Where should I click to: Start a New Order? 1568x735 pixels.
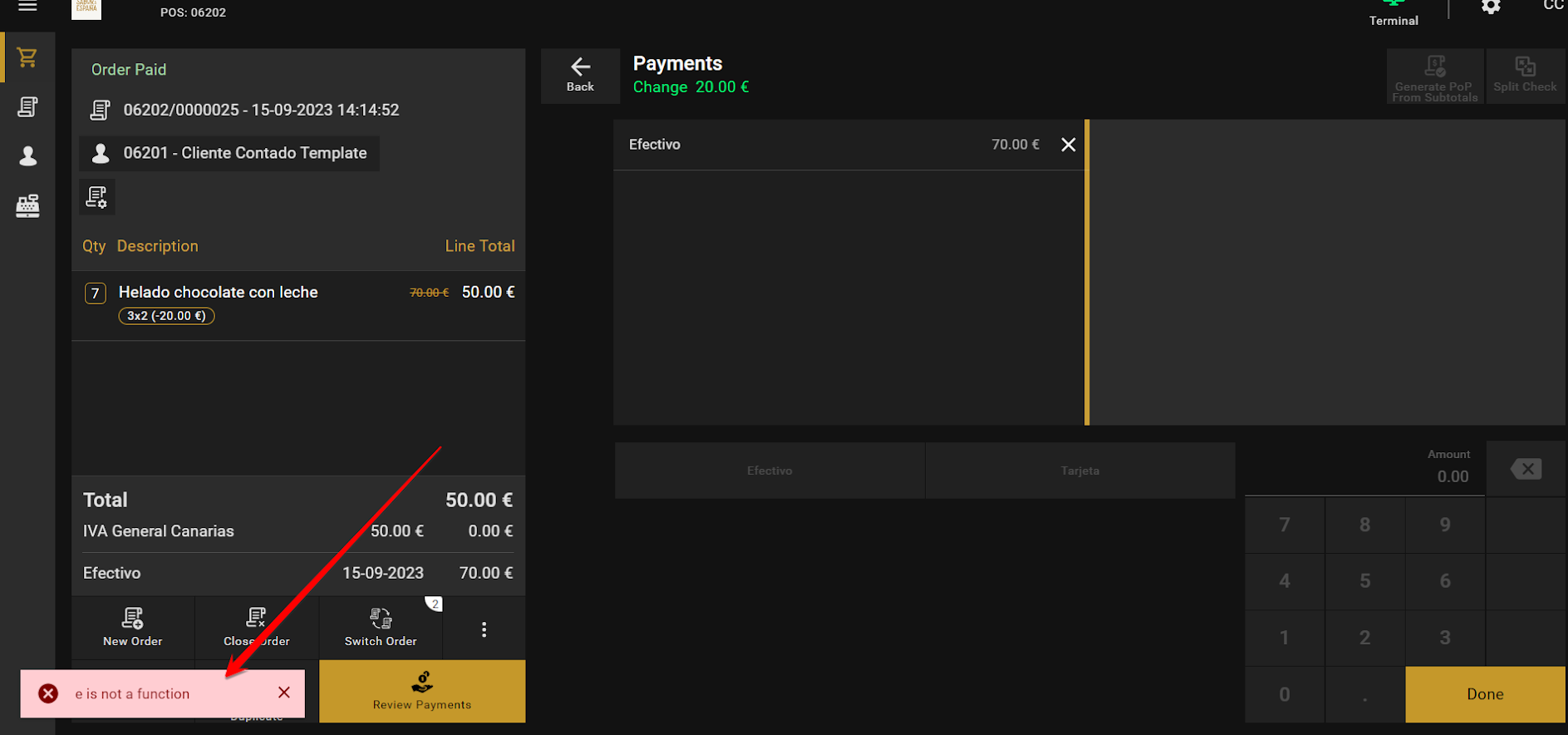(x=133, y=628)
